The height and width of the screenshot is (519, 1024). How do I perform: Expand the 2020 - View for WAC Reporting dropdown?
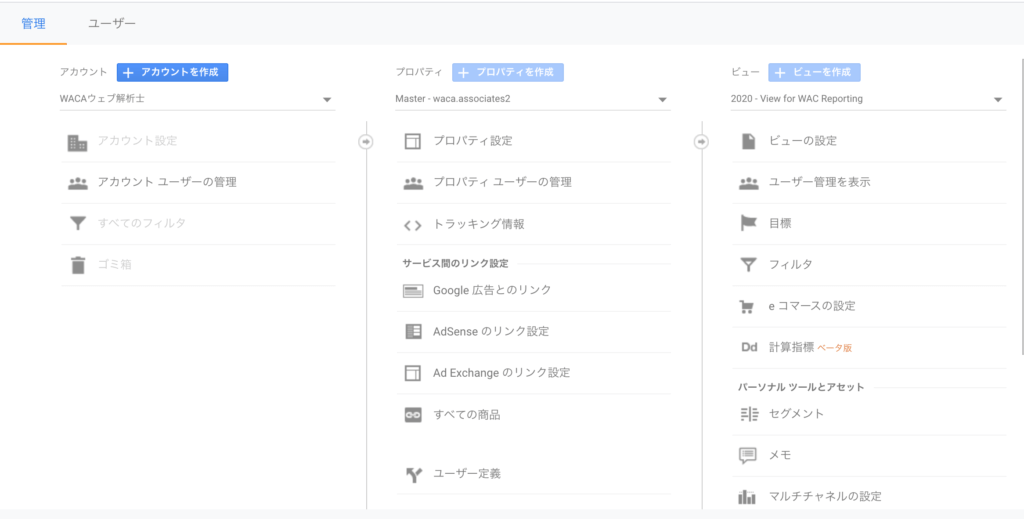point(868,99)
